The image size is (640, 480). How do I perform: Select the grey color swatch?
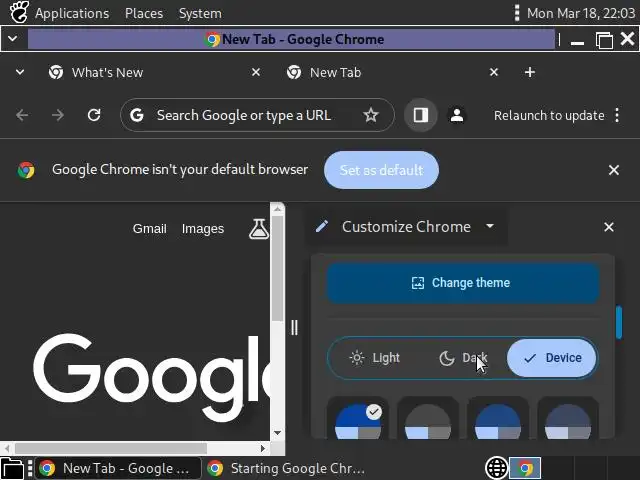coord(428,420)
